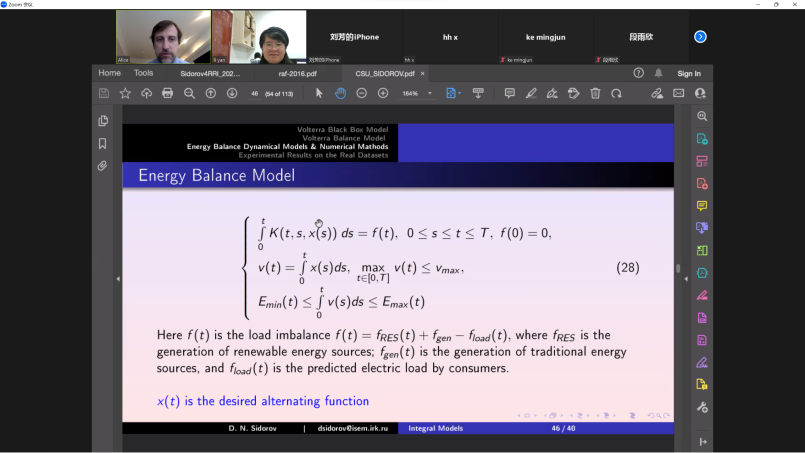Toggle the bookmarks panel in the left sidebar
The height and width of the screenshot is (453, 805).
click(x=103, y=144)
